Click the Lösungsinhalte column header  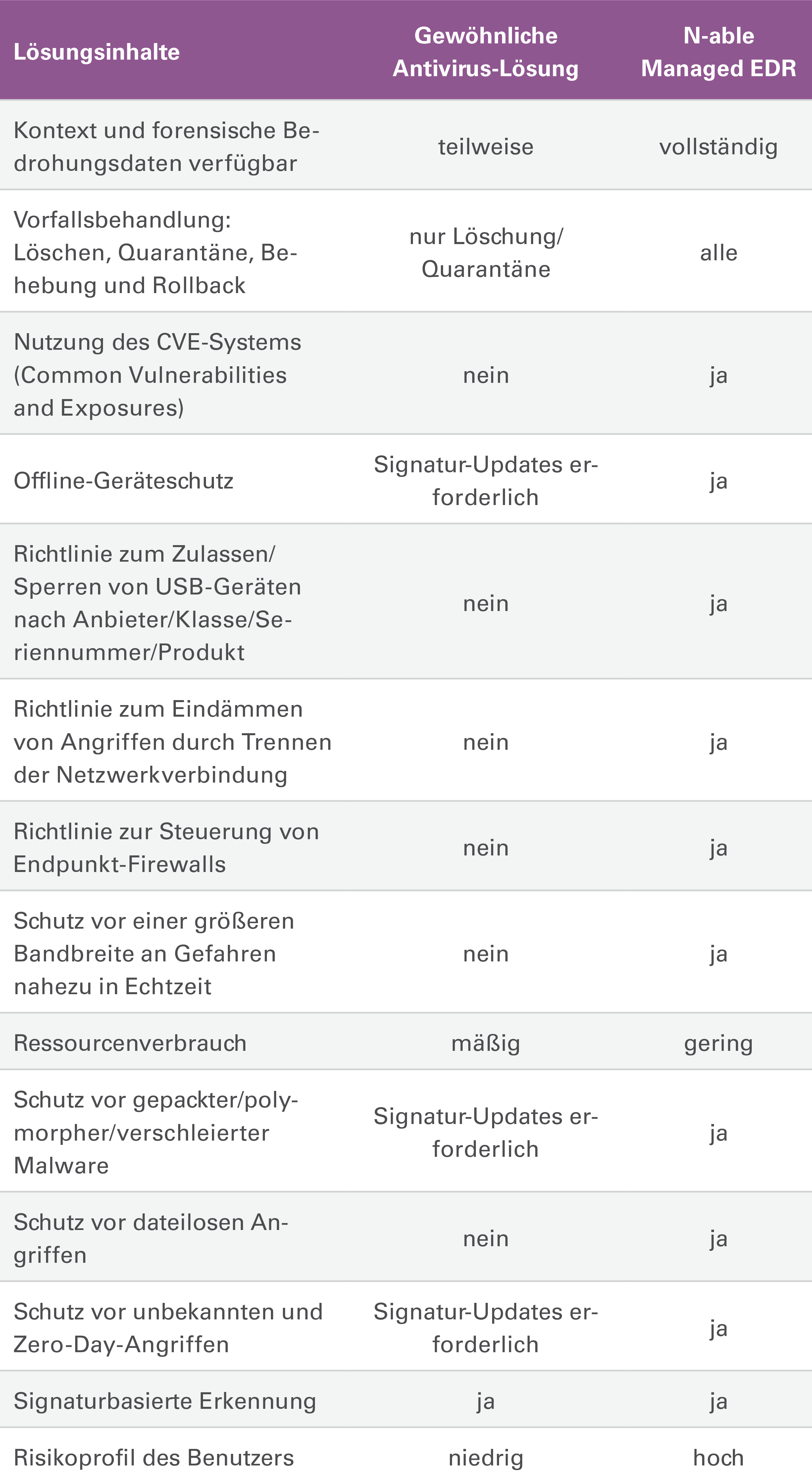click(x=97, y=52)
